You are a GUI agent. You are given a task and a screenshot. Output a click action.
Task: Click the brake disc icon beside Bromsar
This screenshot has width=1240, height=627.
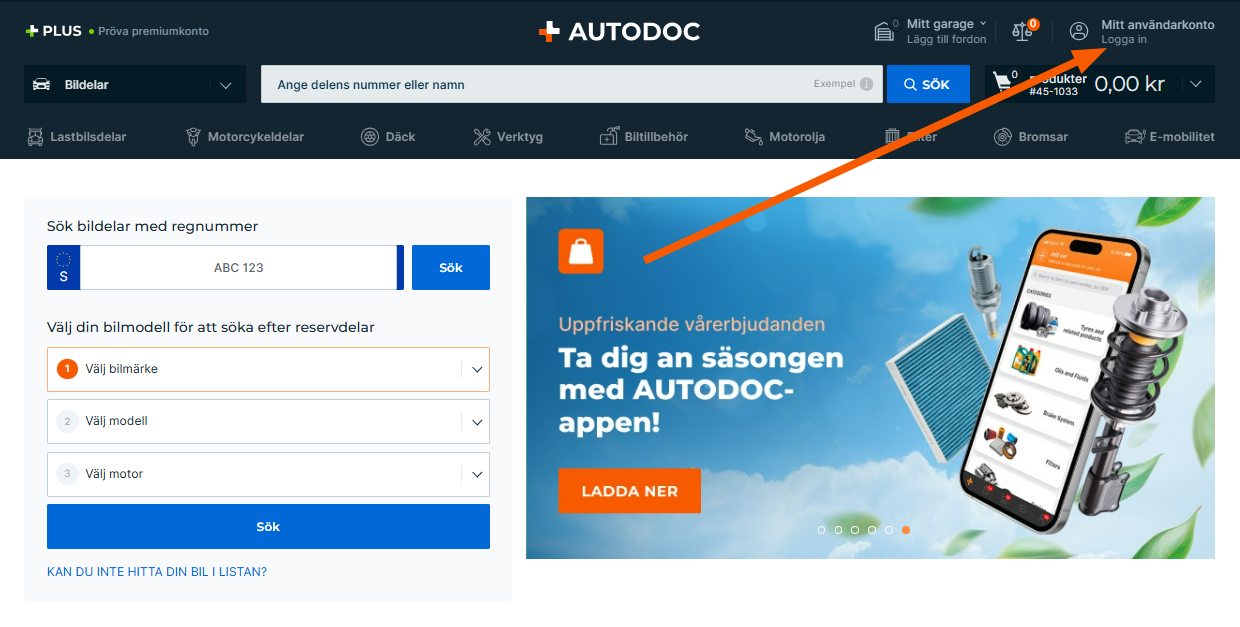1003,136
